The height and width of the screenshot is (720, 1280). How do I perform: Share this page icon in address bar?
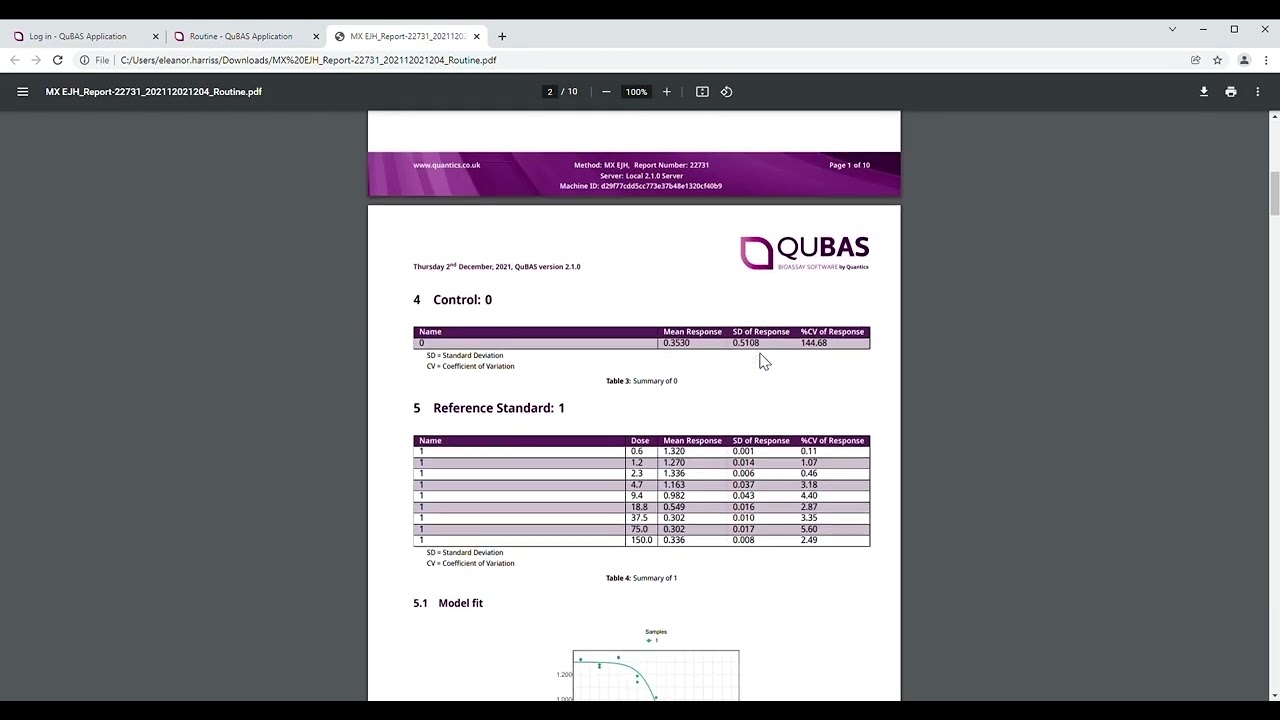[x=1195, y=60]
